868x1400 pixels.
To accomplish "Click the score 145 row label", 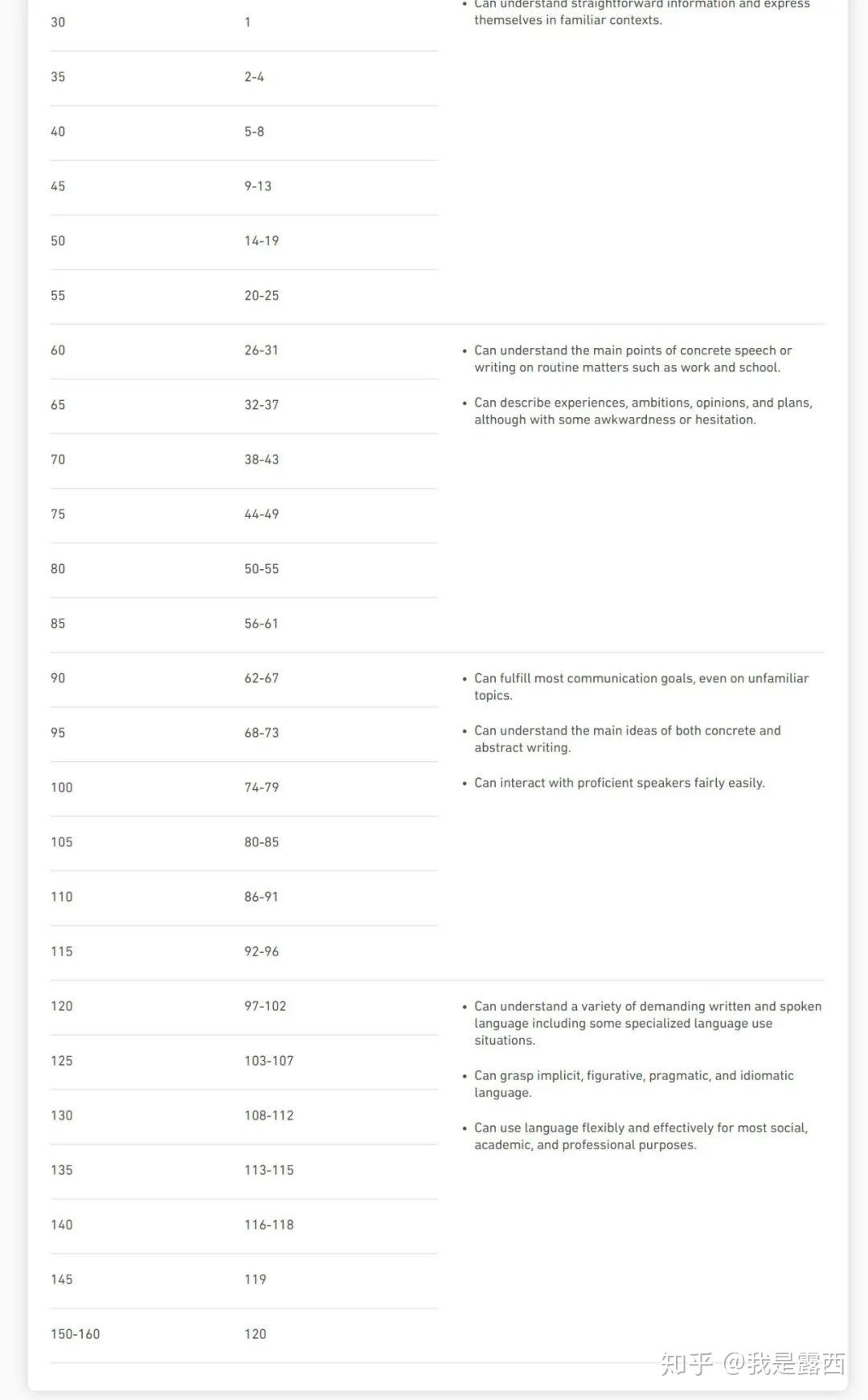I will pyautogui.click(x=61, y=1279).
